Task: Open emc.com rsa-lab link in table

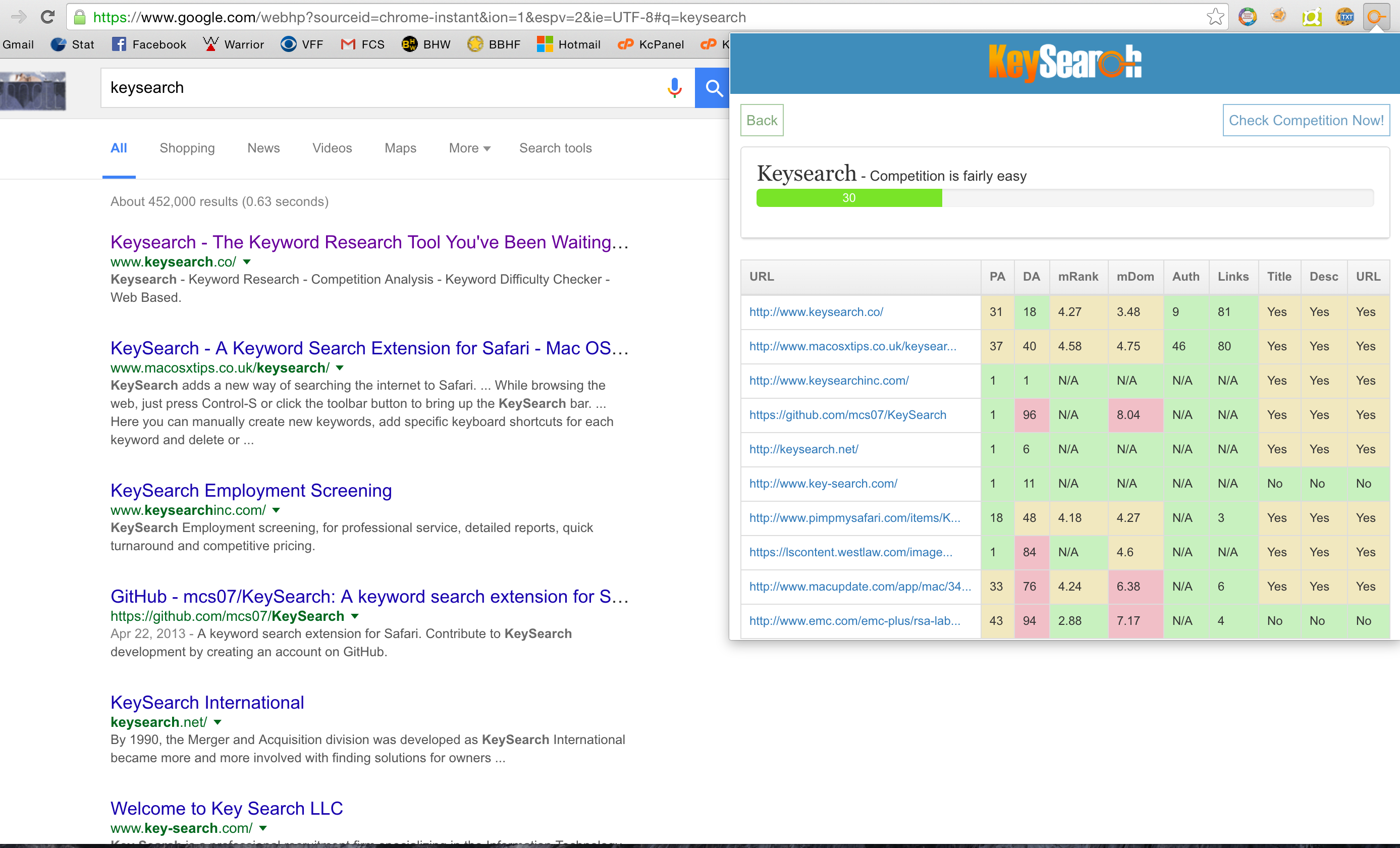Action: pos(854,621)
